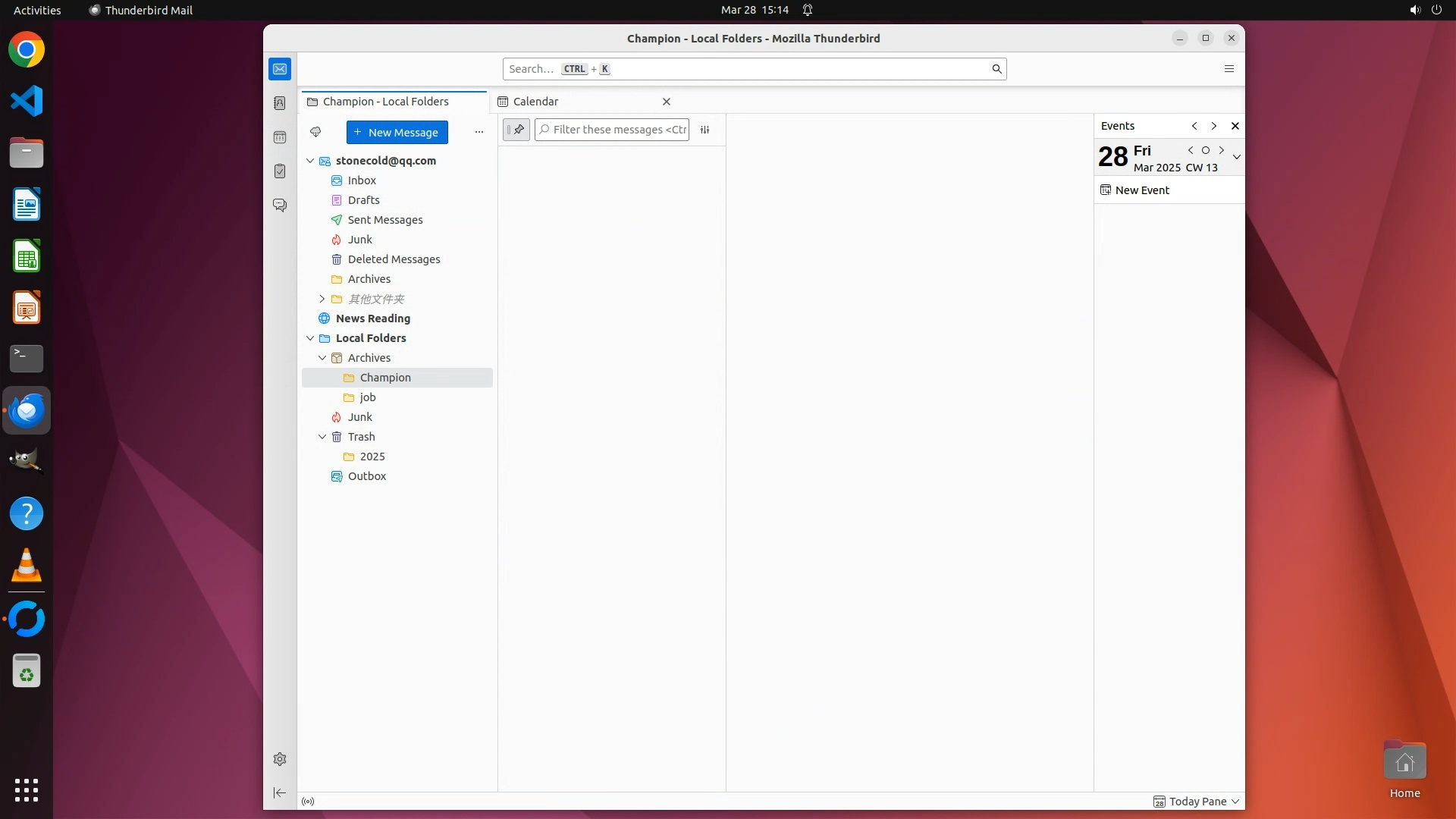Select the Champion - Local Folders tab
Image resolution: width=1456 pixels, height=819 pixels.
pyautogui.click(x=385, y=102)
